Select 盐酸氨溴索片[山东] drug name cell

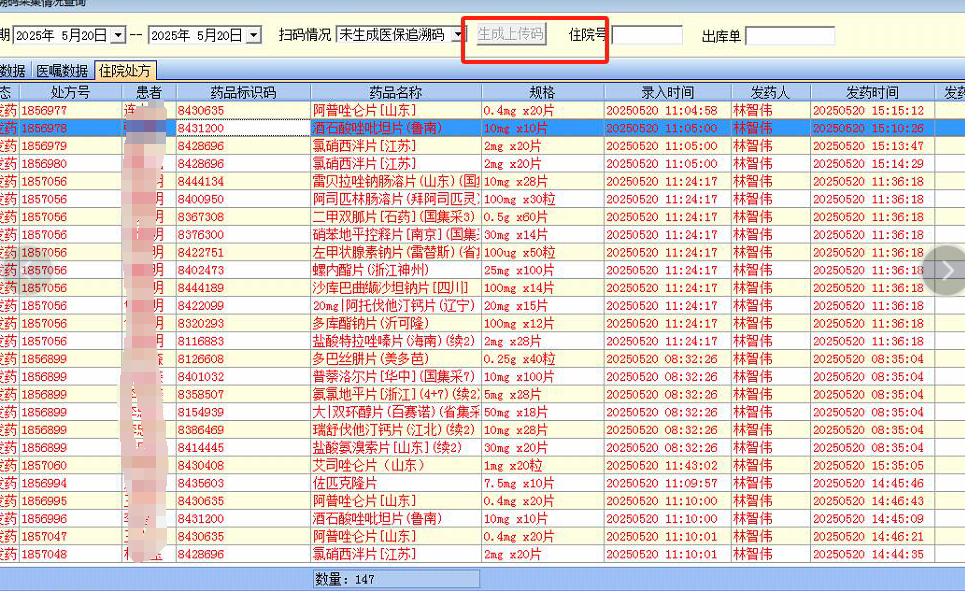pyautogui.click(x=396, y=448)
